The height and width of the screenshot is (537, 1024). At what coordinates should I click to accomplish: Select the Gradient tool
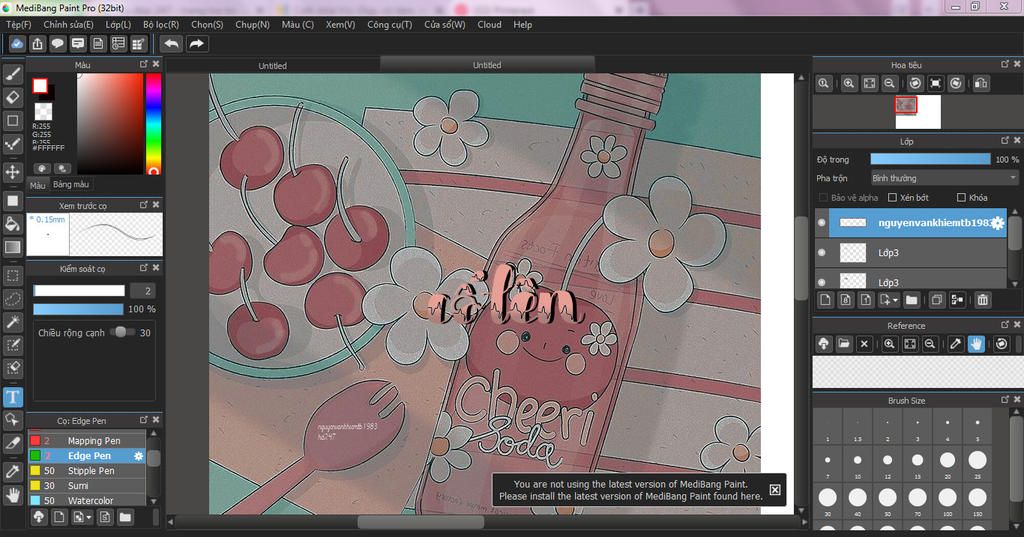(x=12, y=247)
